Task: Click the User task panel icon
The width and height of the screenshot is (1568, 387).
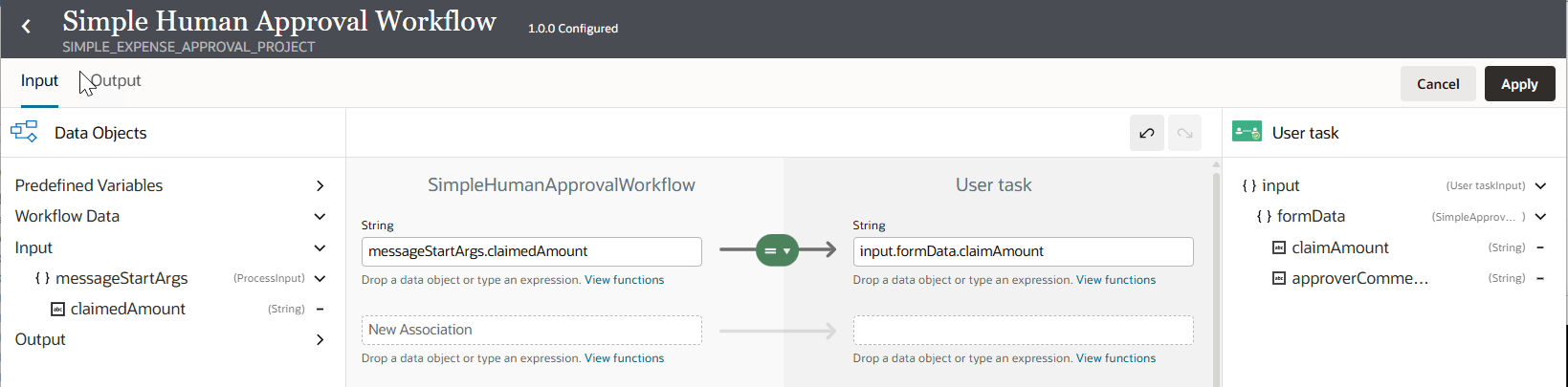Action: click(1247, 132)
